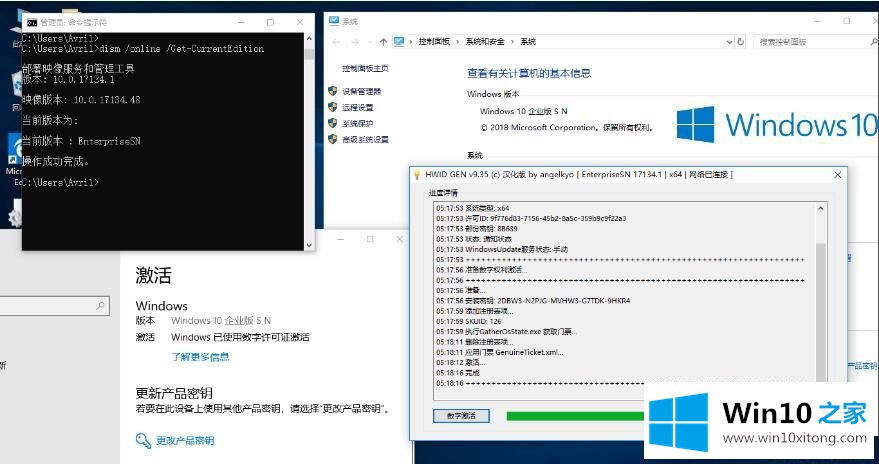Click the GenuineTicket.xml log line
879x464 pixels.
click(500, 352)
